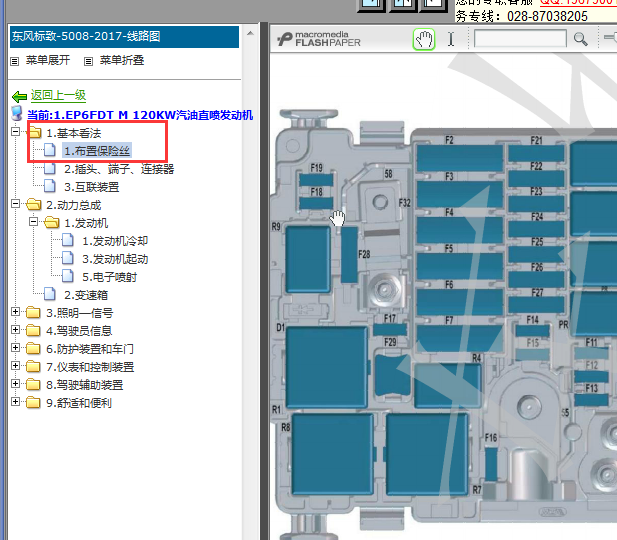Viewport: 617px width, 540px height.
Task: Click the magnifier search icon in FlashPaper toolbar
Action: [x=580, y=39]
